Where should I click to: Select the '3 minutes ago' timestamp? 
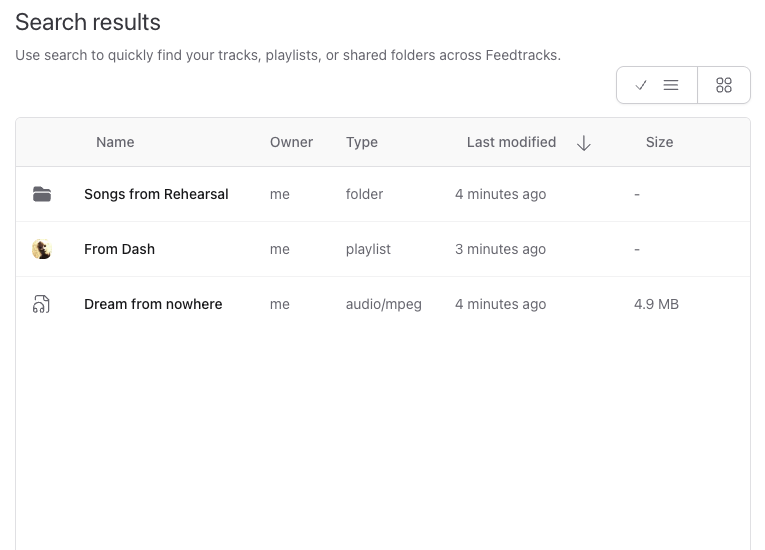pos(501,249)
